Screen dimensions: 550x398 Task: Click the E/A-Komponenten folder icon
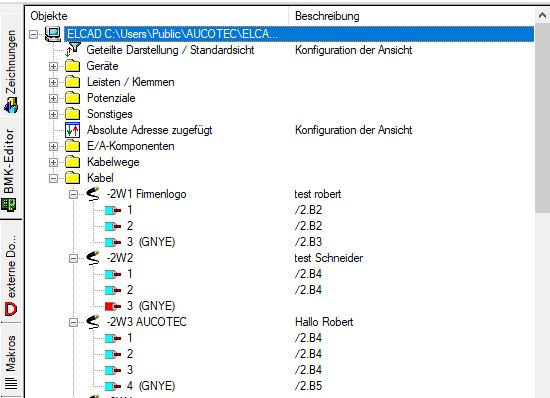point(73,146)
